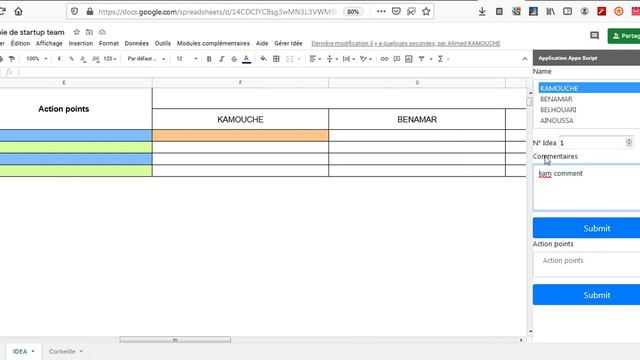
Task: Open the cell borders tool
Action: click(276, 59)
